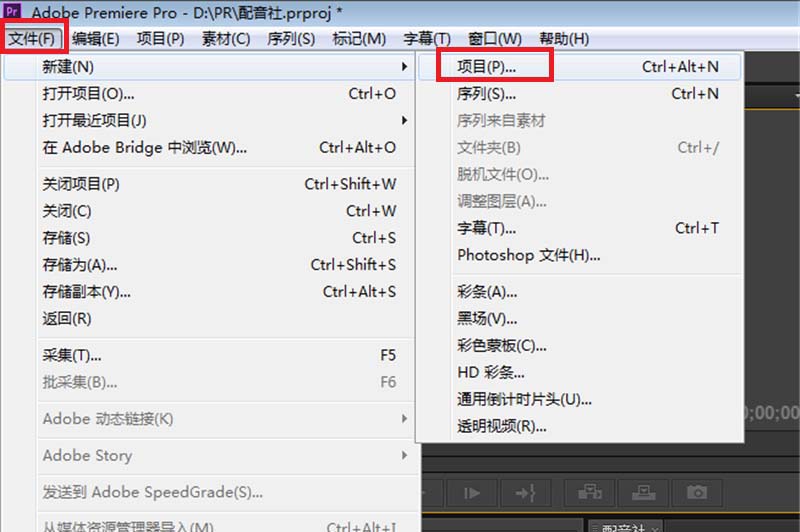Screen dimensions: 800x532
Task: Choose 字幕(T)... in New submenu
Action: [x=580, y=228]
